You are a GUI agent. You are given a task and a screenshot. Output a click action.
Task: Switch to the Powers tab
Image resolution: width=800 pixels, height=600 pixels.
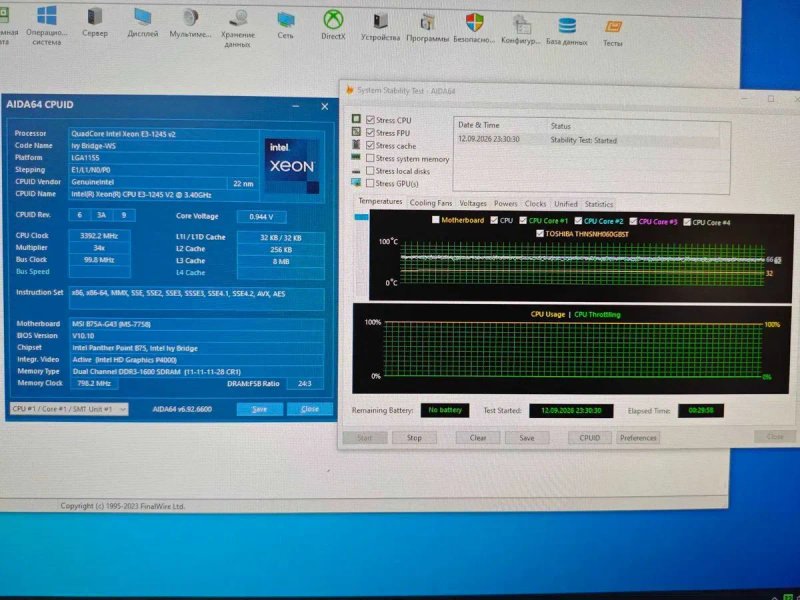(506, 203)
